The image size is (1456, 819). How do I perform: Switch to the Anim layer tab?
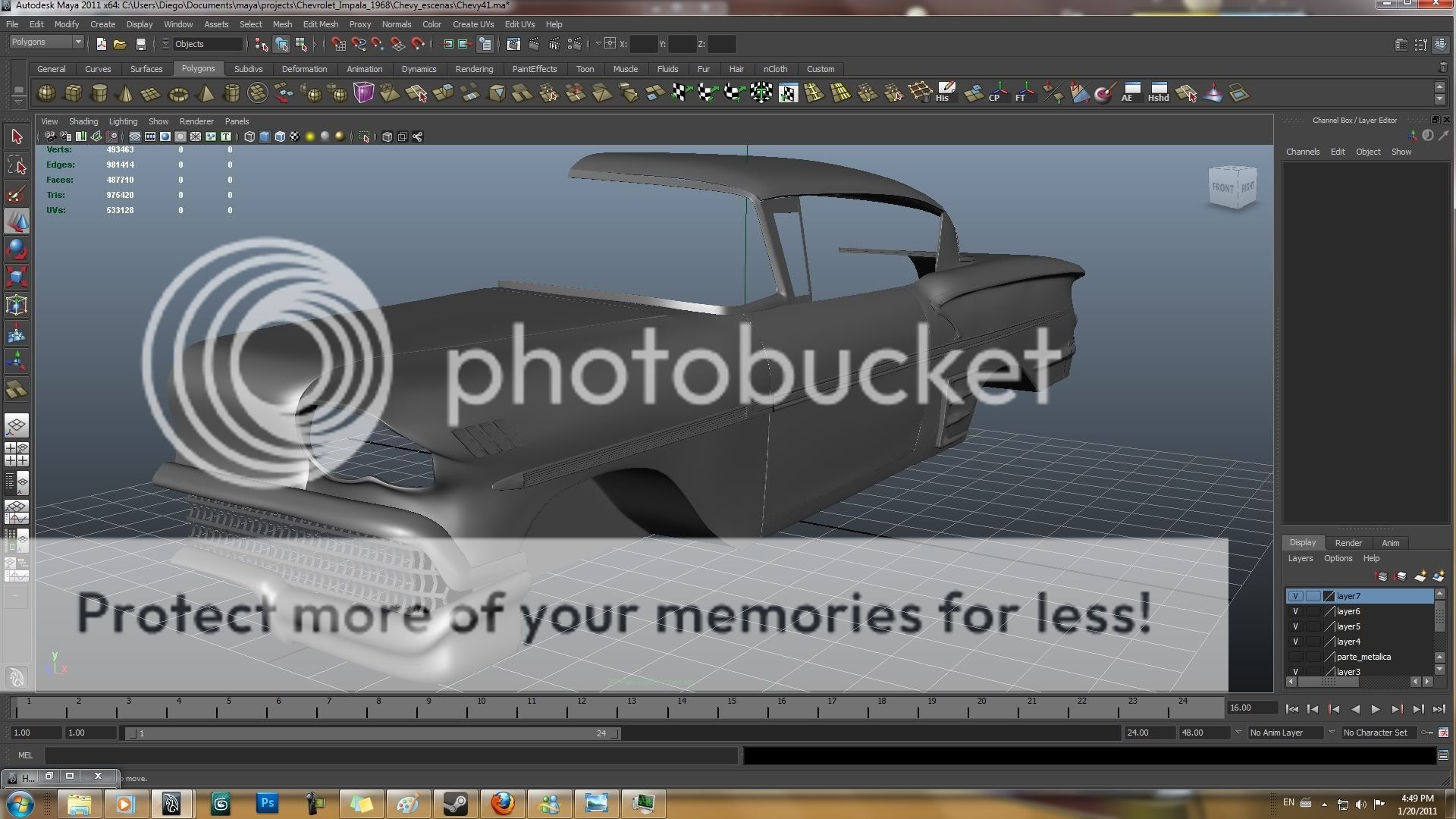(1390, 543)
